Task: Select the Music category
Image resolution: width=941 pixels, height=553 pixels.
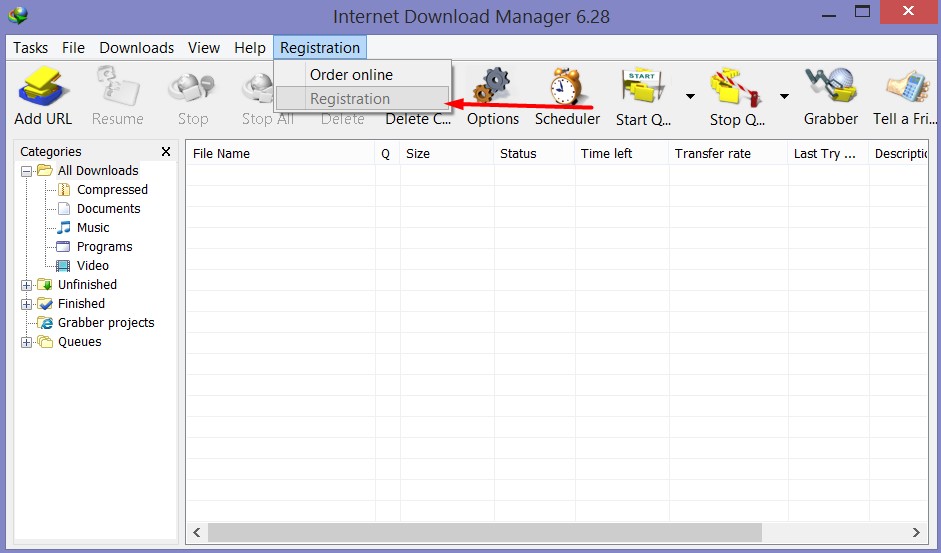Action: (x=93, y=228)
